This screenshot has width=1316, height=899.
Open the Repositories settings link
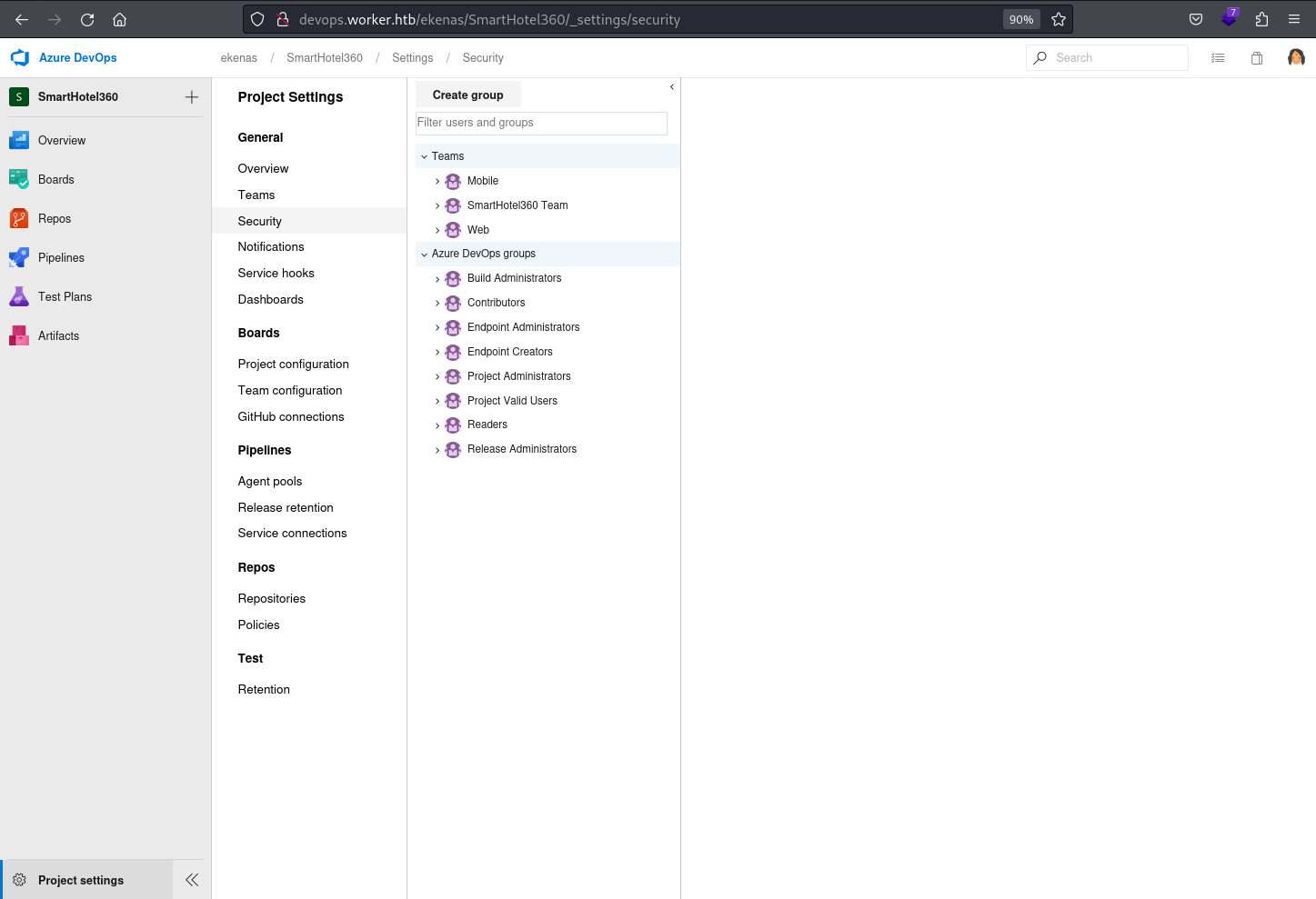272,598
